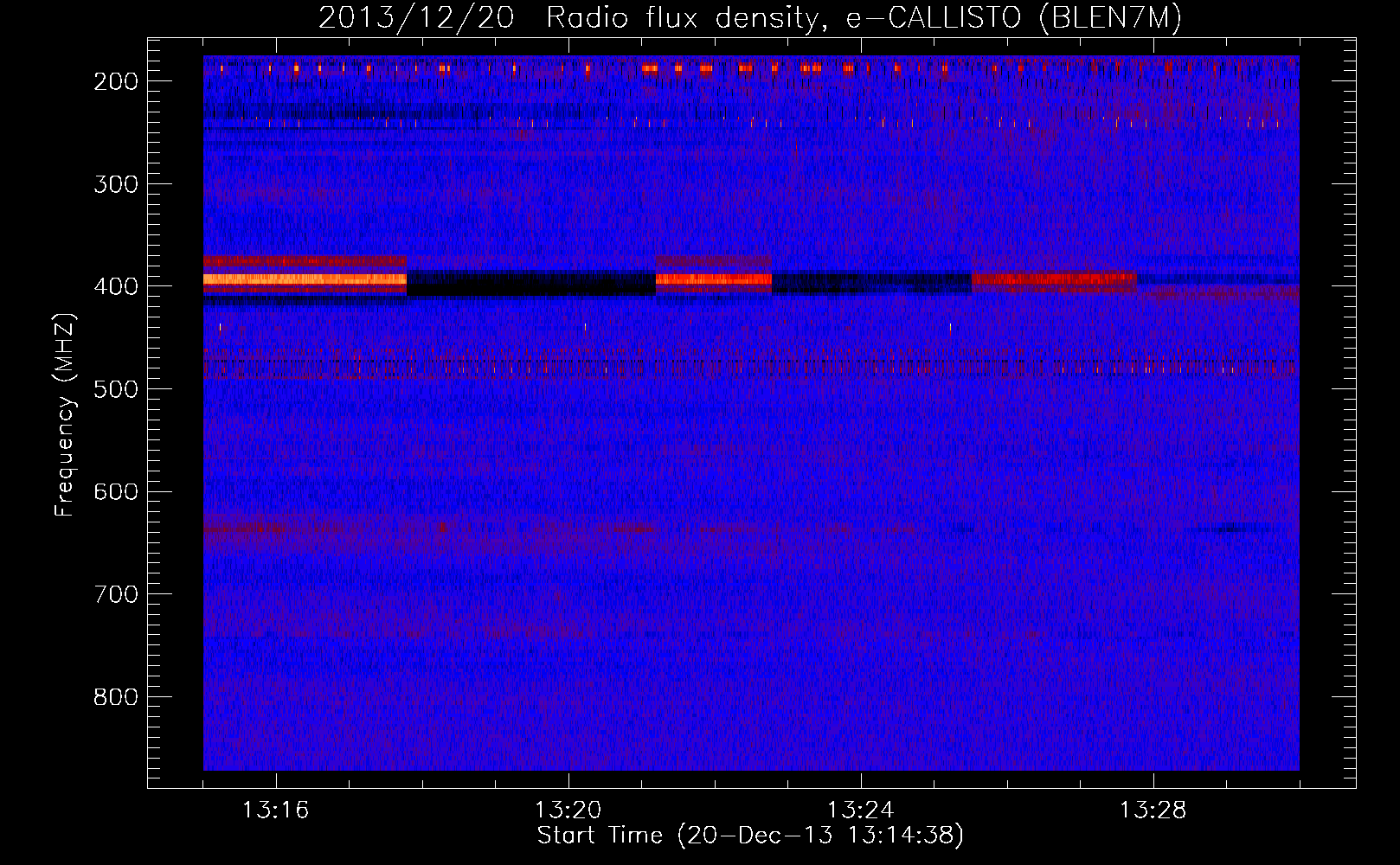Image resolution: width=1400 pixels, height=865 pixels.
Task: Click the black band near 13:19 at 400 MHz
Action: 530,283
